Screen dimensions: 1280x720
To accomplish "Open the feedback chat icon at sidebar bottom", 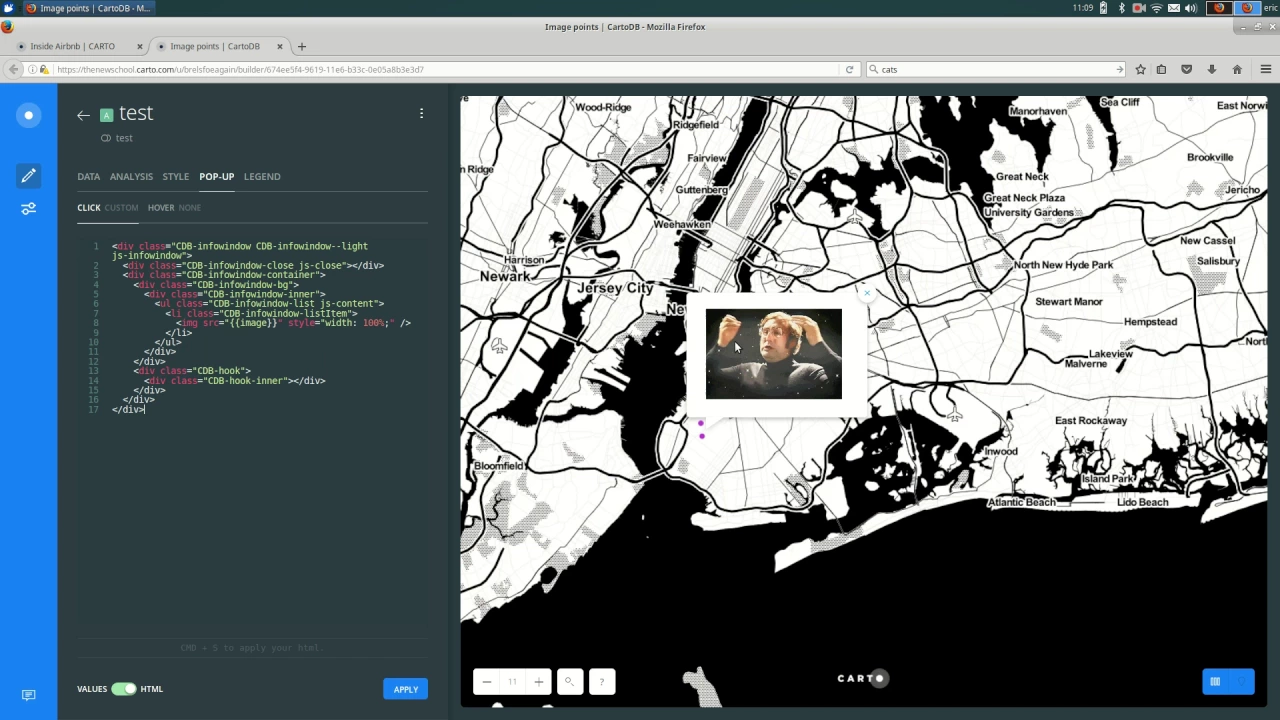I will [x=28, y=695].
